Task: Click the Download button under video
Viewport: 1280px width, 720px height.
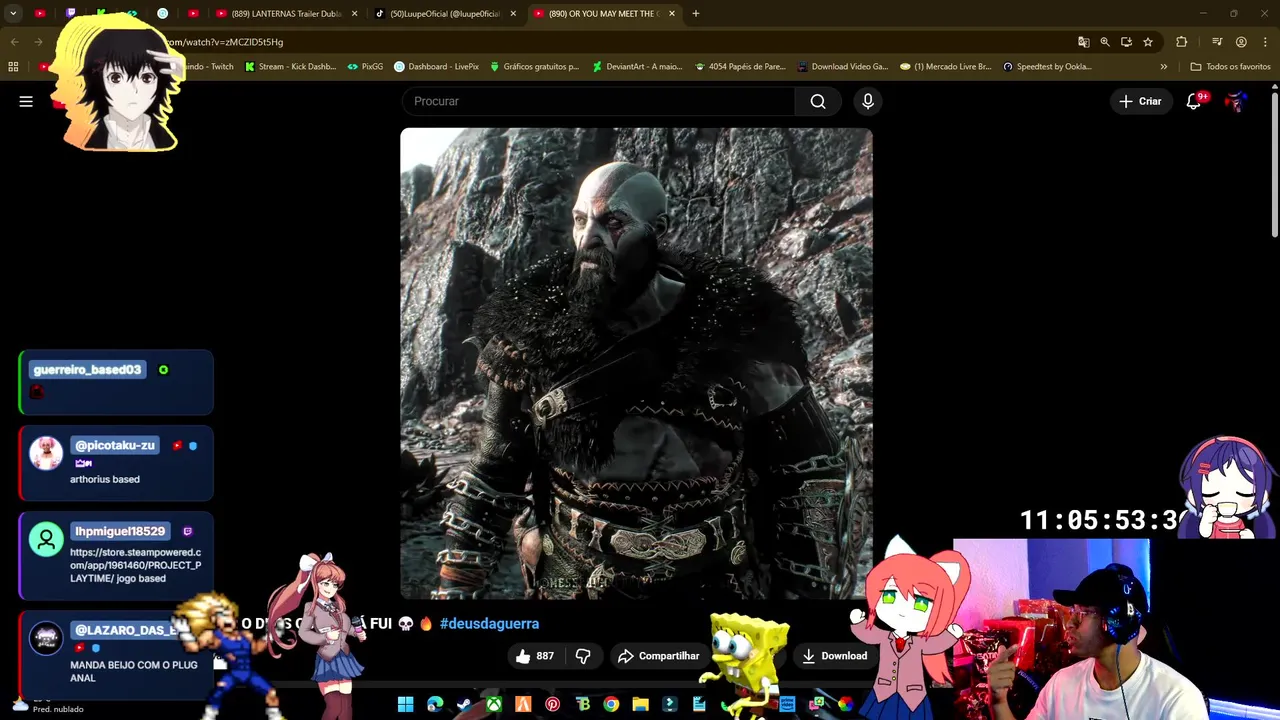Action: click(x=835, y=656)
